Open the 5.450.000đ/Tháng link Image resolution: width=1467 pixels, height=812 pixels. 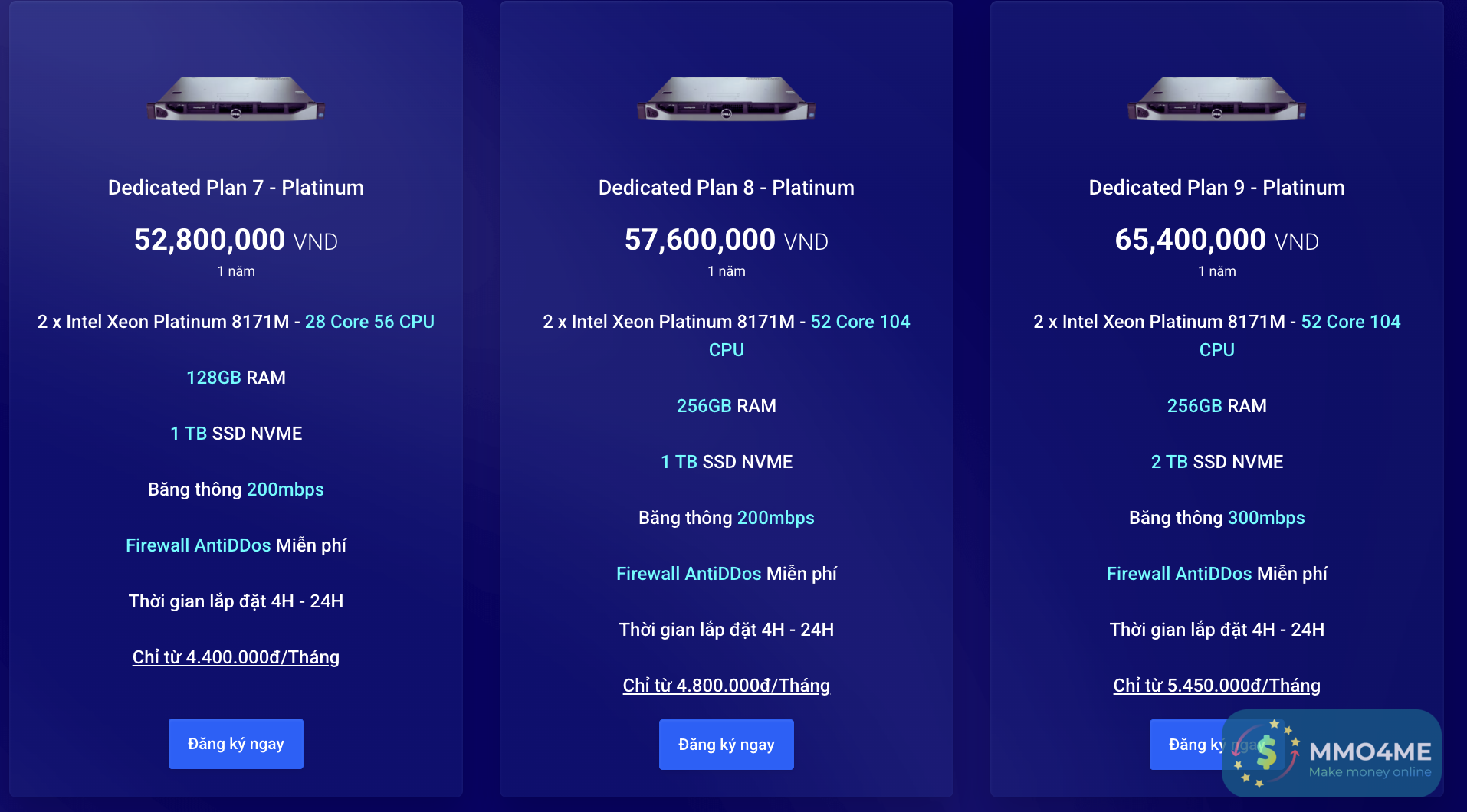pos(1216,686)
